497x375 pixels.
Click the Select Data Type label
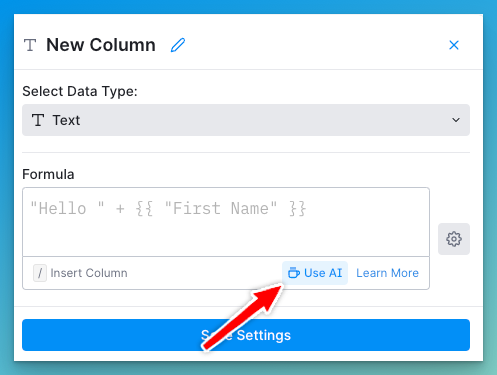tap(80, 91)
